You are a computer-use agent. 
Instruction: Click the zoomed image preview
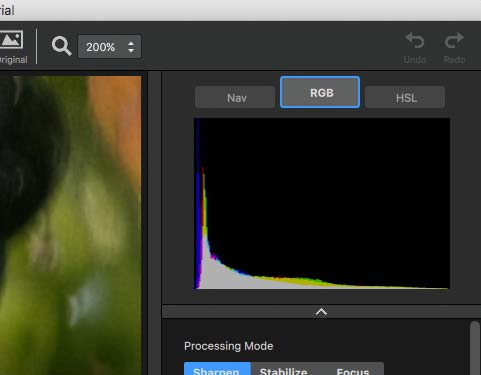click(70, 225)
